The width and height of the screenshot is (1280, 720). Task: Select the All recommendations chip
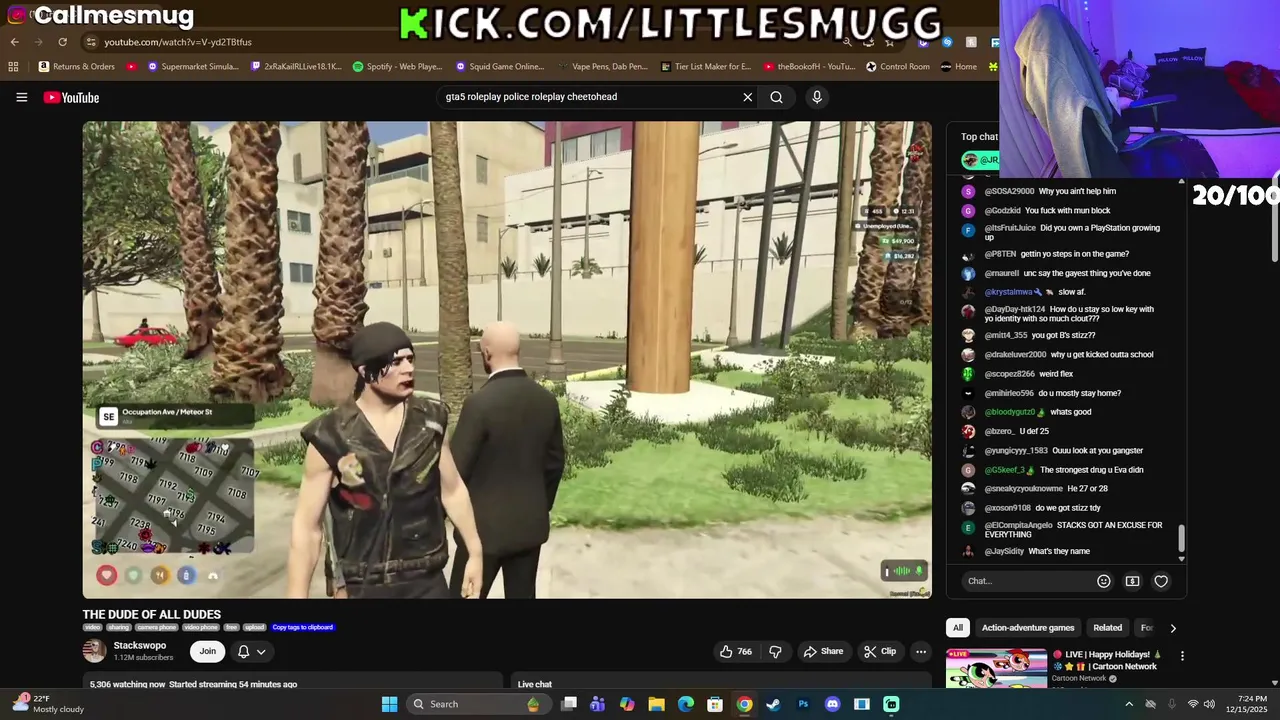(957, 628)
